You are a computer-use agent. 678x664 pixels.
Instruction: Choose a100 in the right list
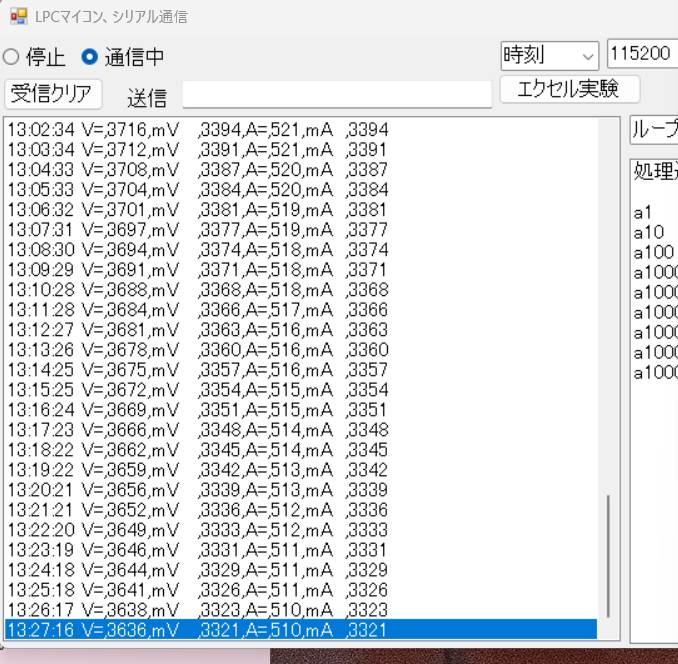tap(653, 252)
